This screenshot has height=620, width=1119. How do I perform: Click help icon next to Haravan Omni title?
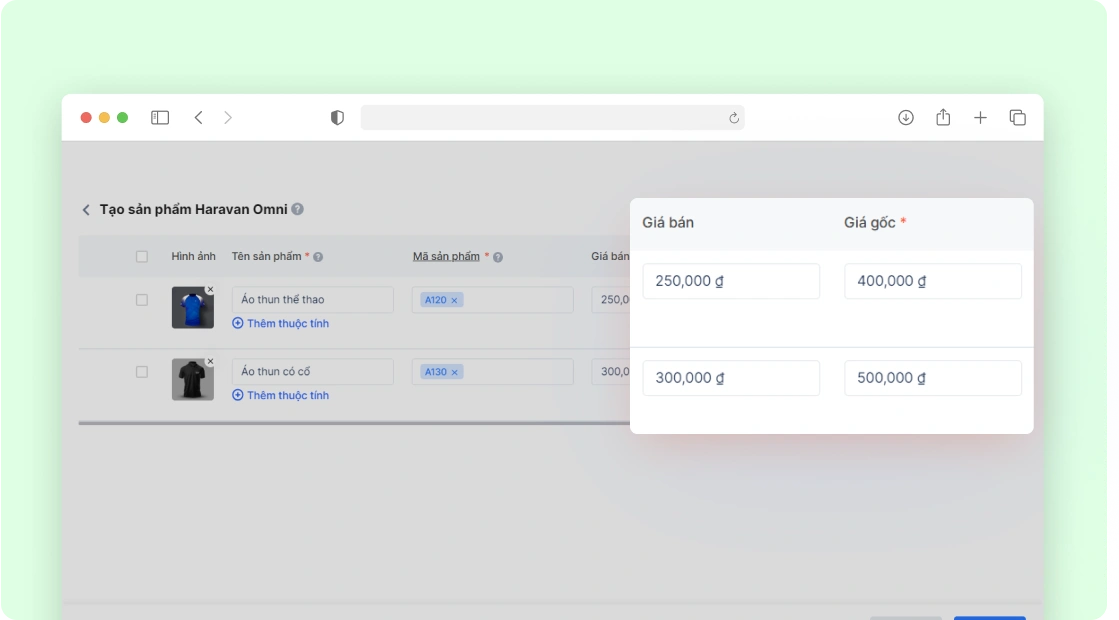pyautogui.click(x=298, y=210)
